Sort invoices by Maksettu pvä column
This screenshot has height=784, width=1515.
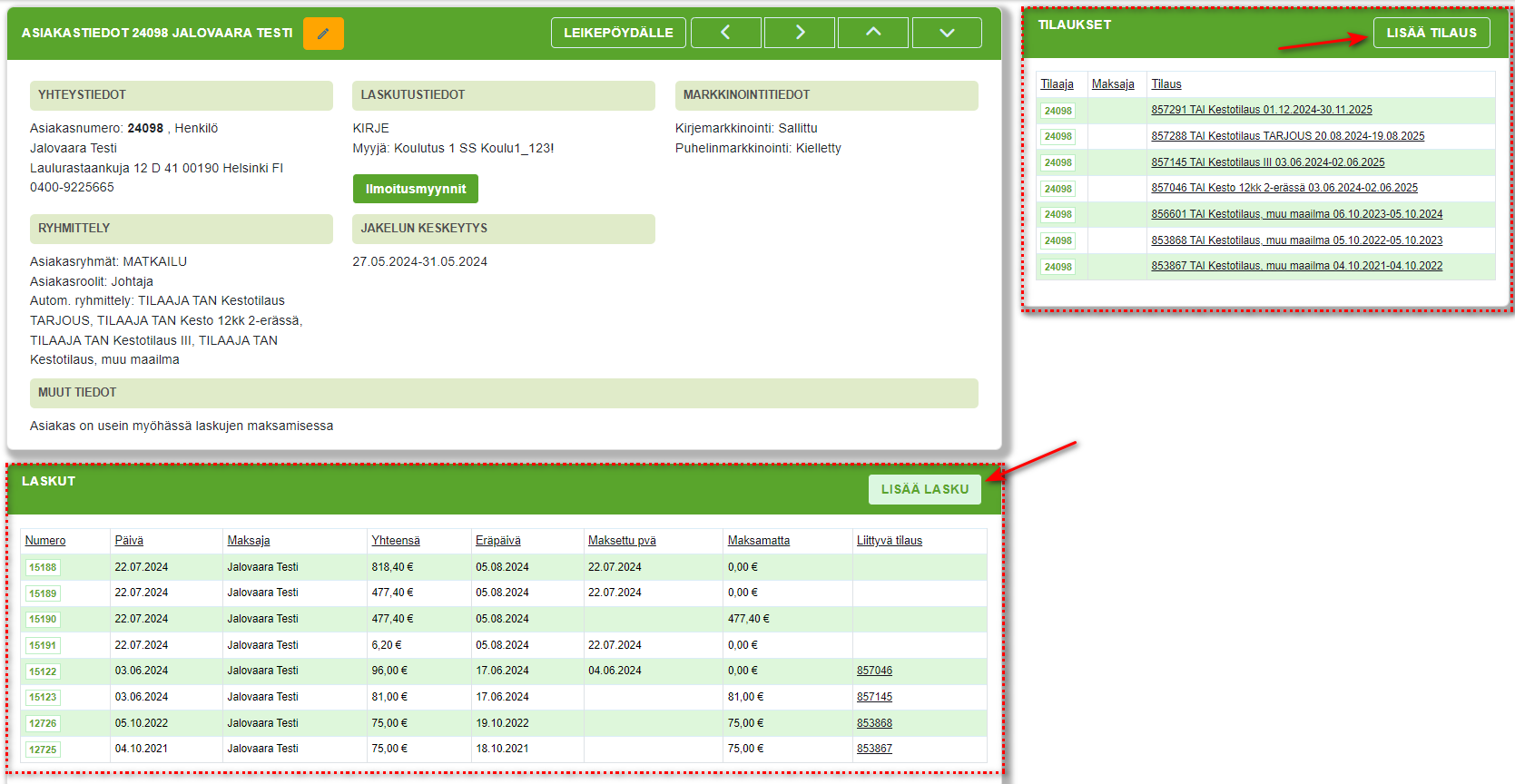622,541
